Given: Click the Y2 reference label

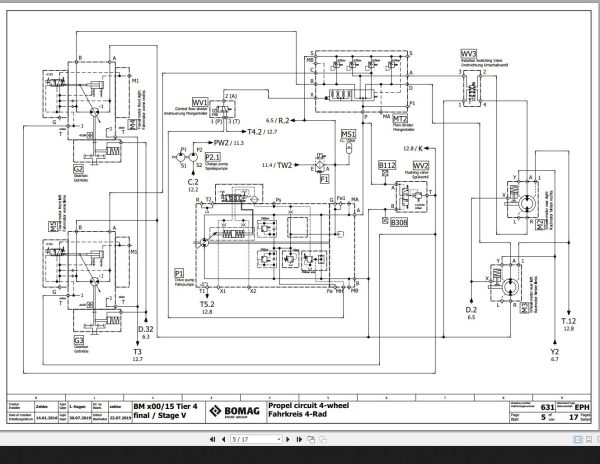Looking at the screenshot, I should pyautogui.click(x=554, y=352).
